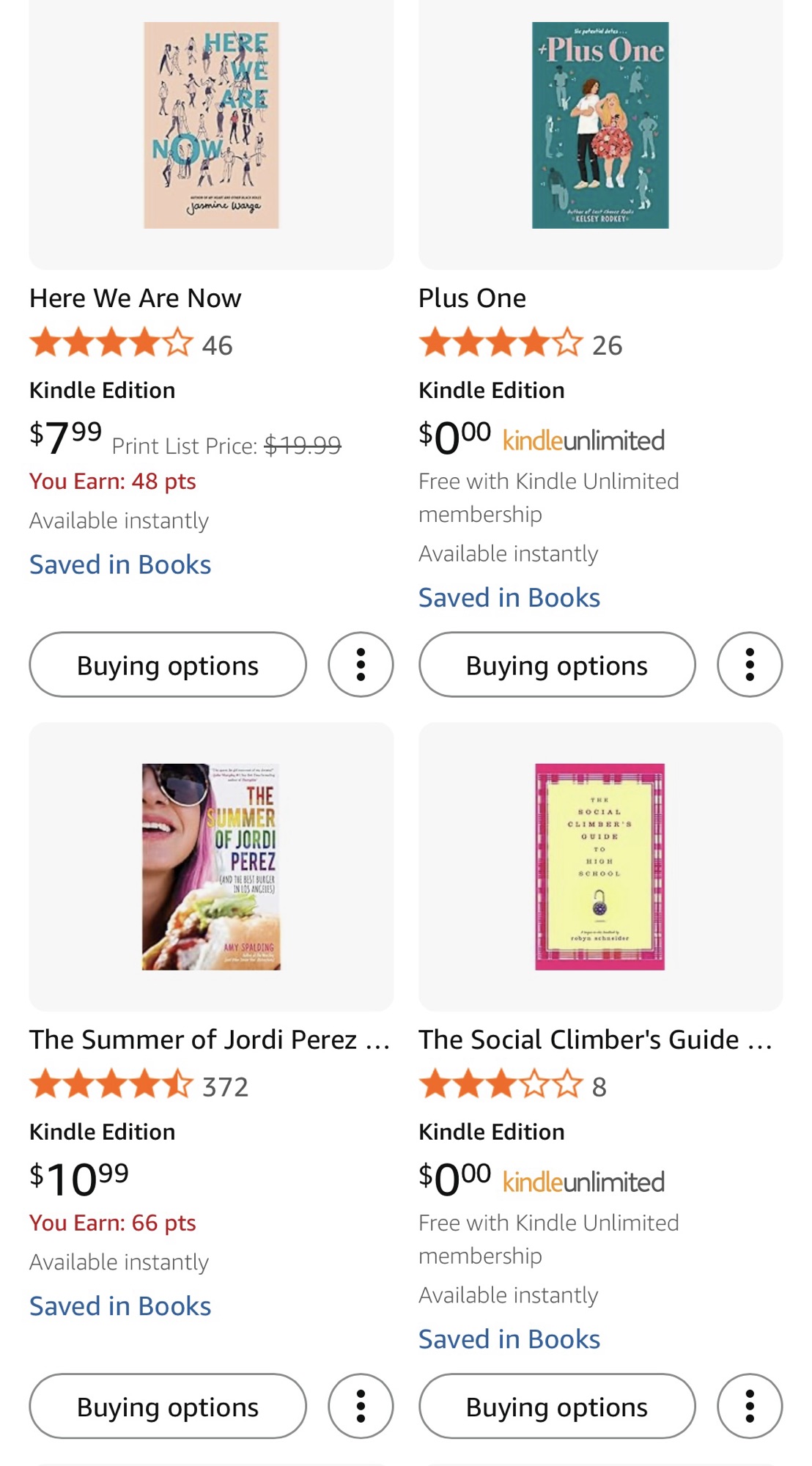
Task: Tap Buying options for Summer of Jordi Perez
Action: tap(168, 1406)
